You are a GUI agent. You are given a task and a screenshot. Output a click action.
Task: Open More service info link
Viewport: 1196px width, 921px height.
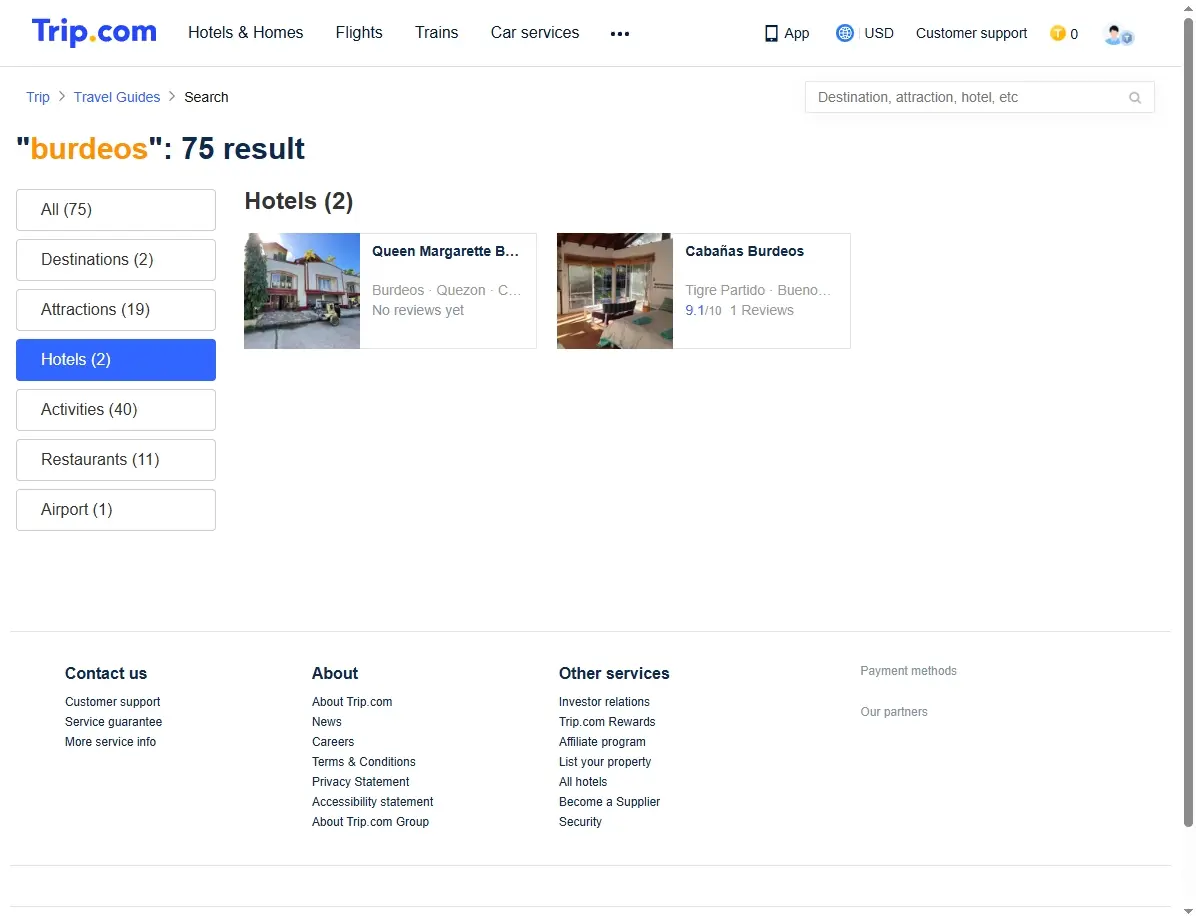111,742
